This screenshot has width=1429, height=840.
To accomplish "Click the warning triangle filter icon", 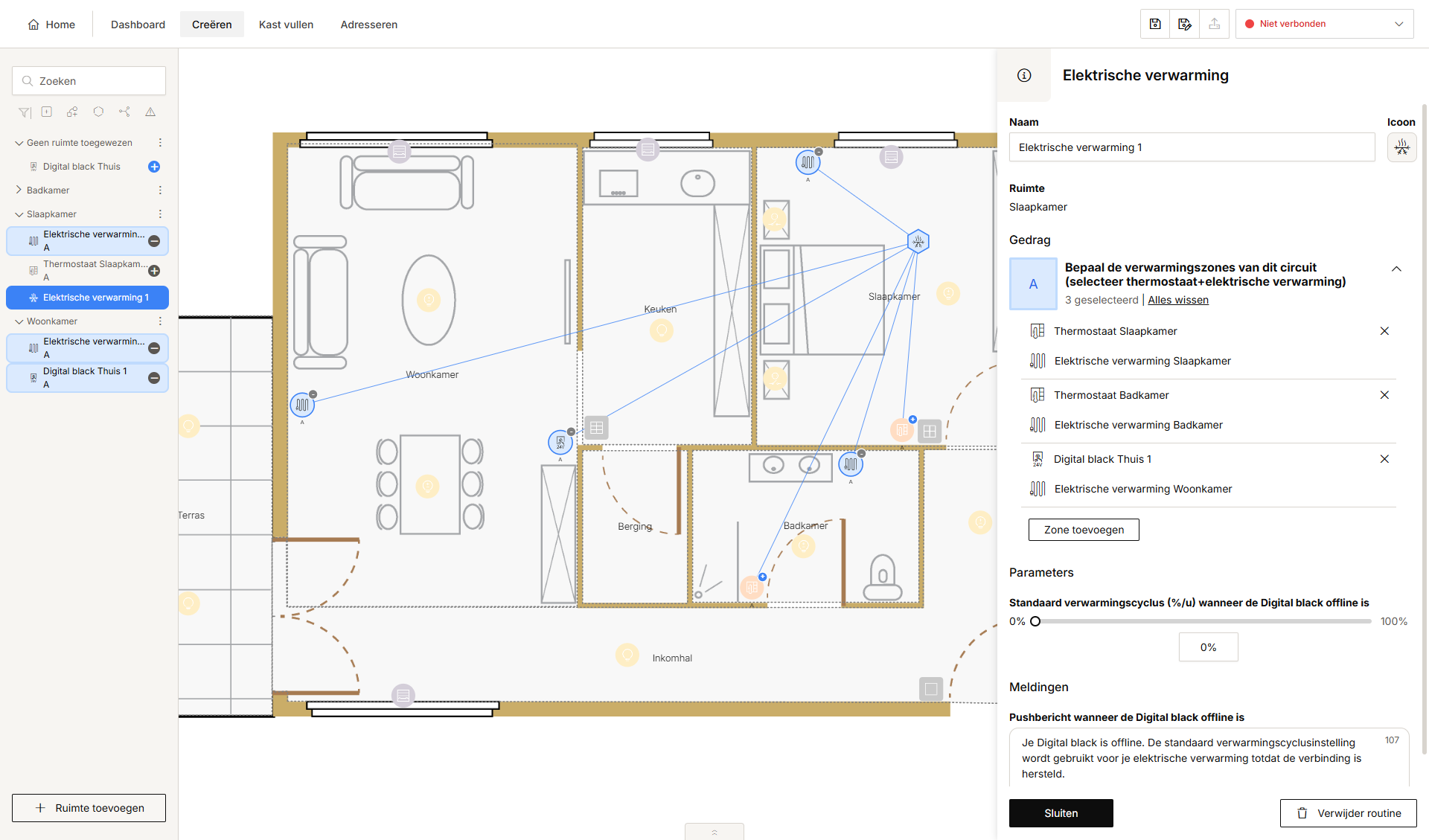I will coord(150,112).
